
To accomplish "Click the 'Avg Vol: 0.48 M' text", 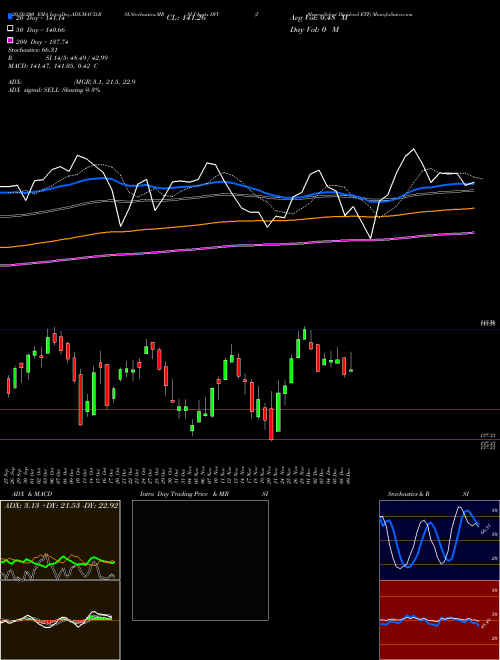I will point(319,18).
